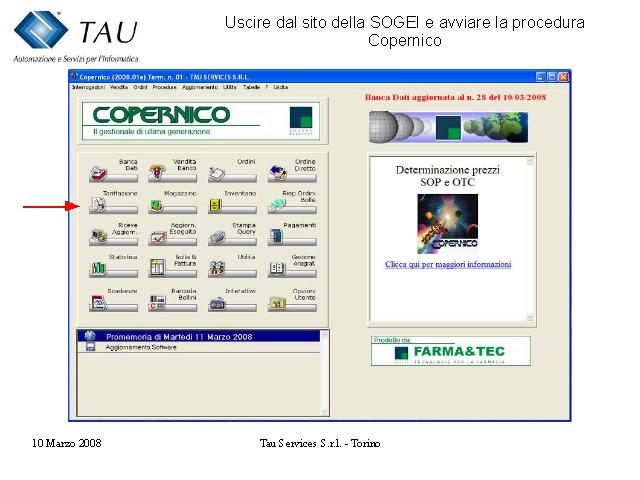Click the Copernico title bar application icon
This screenshot has width=640, height=480.
pyautogui.click(x=74, y=76)
